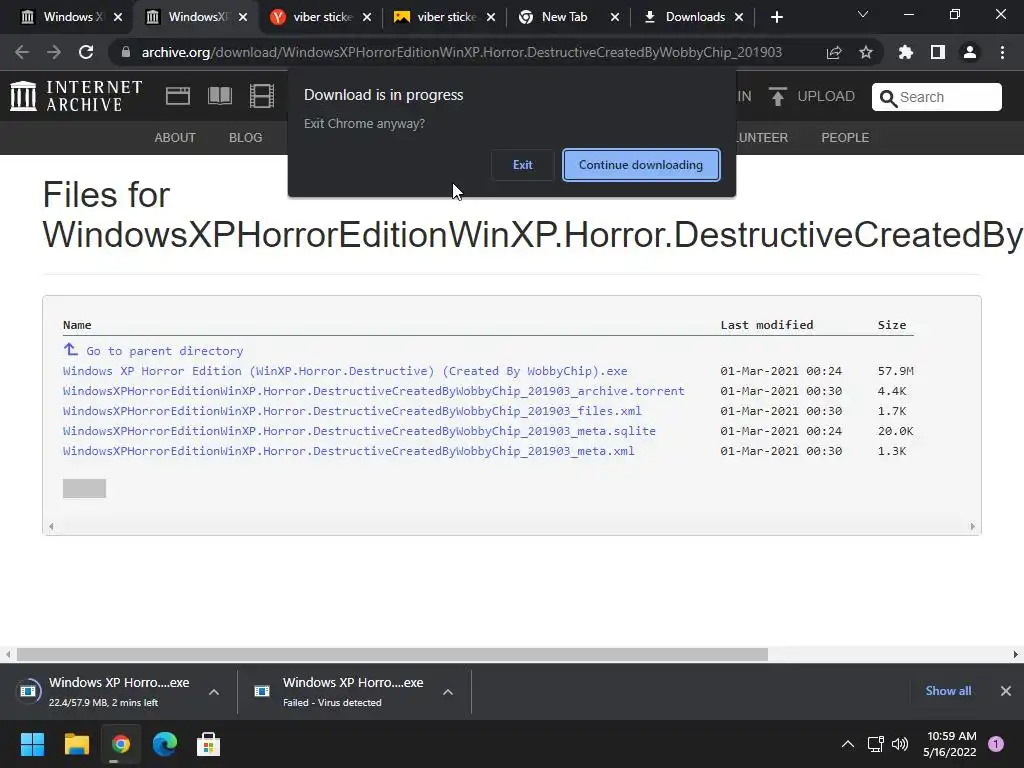Open the Windows Start menu
This screenshot has width=1024, height=768.
[32, 744]
